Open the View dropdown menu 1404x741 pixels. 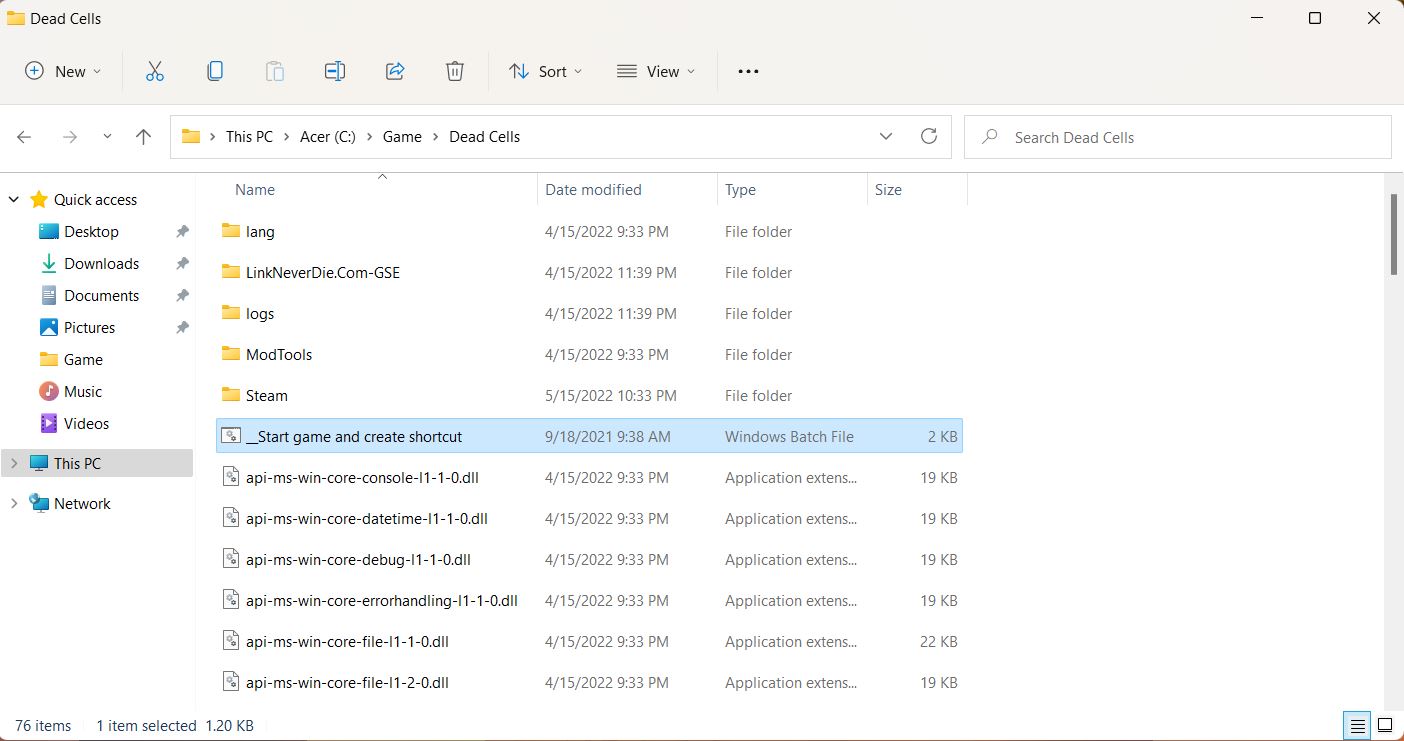[x=655, y=71]
